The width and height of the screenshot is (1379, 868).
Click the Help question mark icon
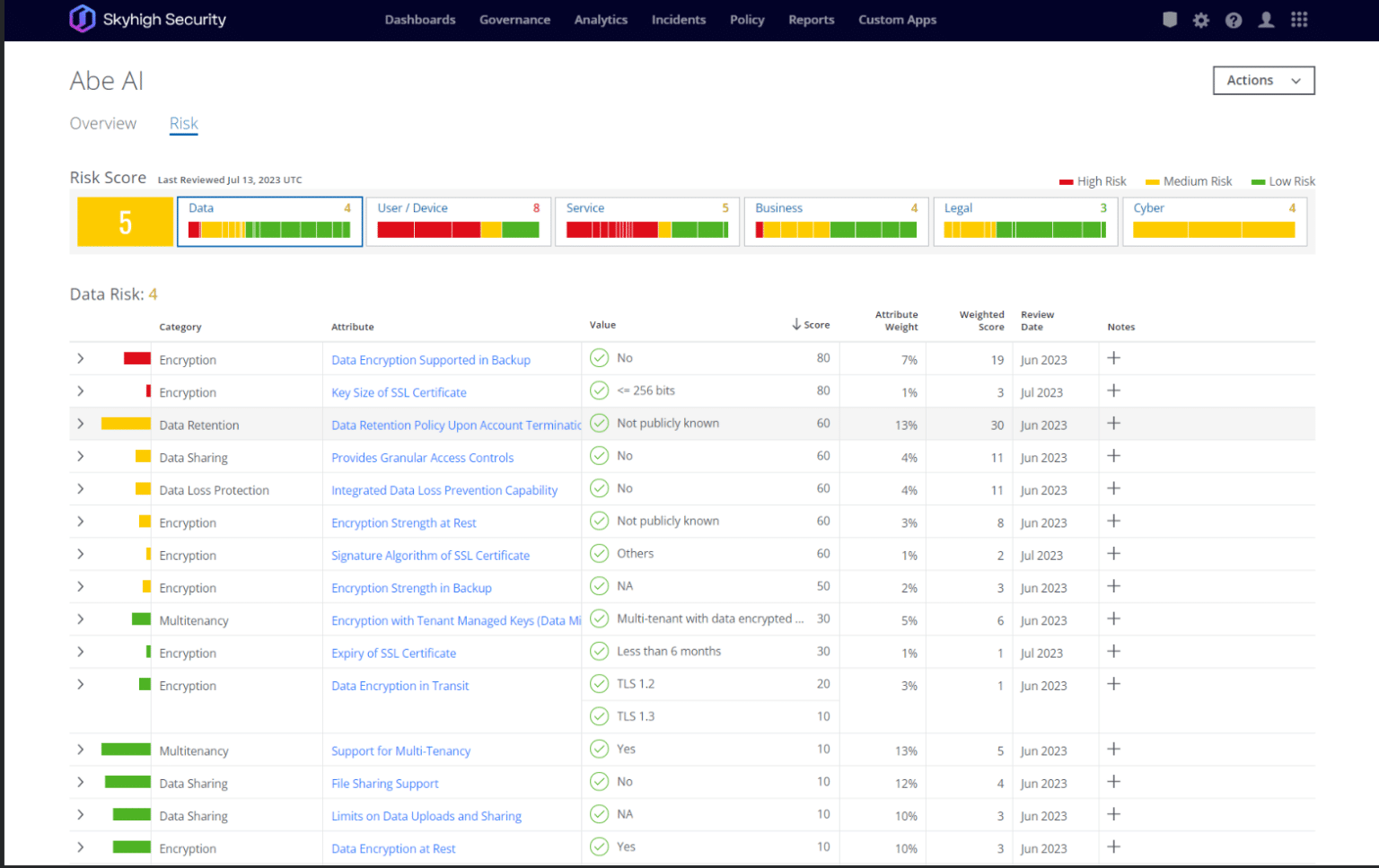(x=1234, y=19)
